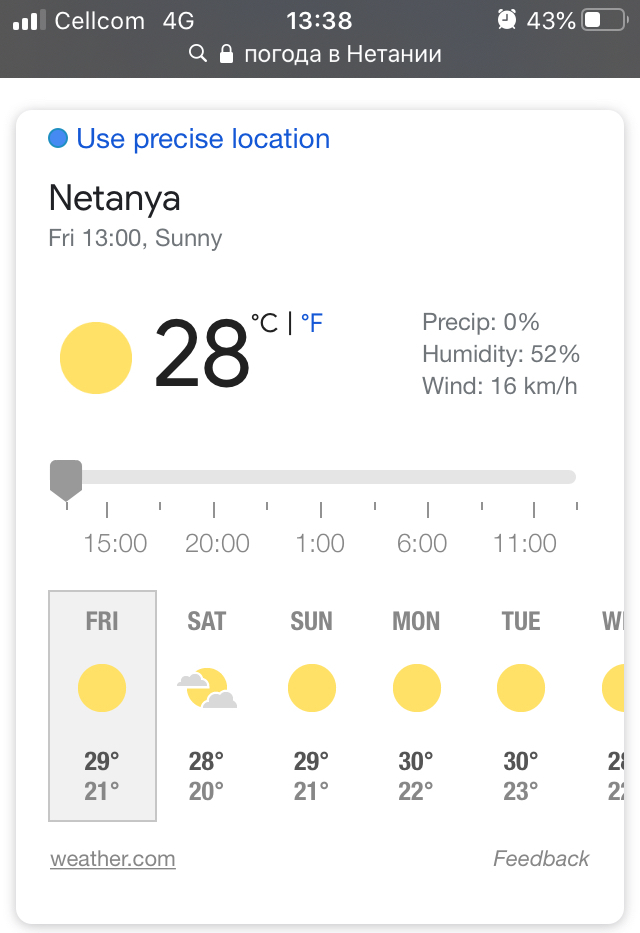Viewport: 640px width, 933px height.
Task: Tap the padlock security icon
Action: tap(226, 54)
